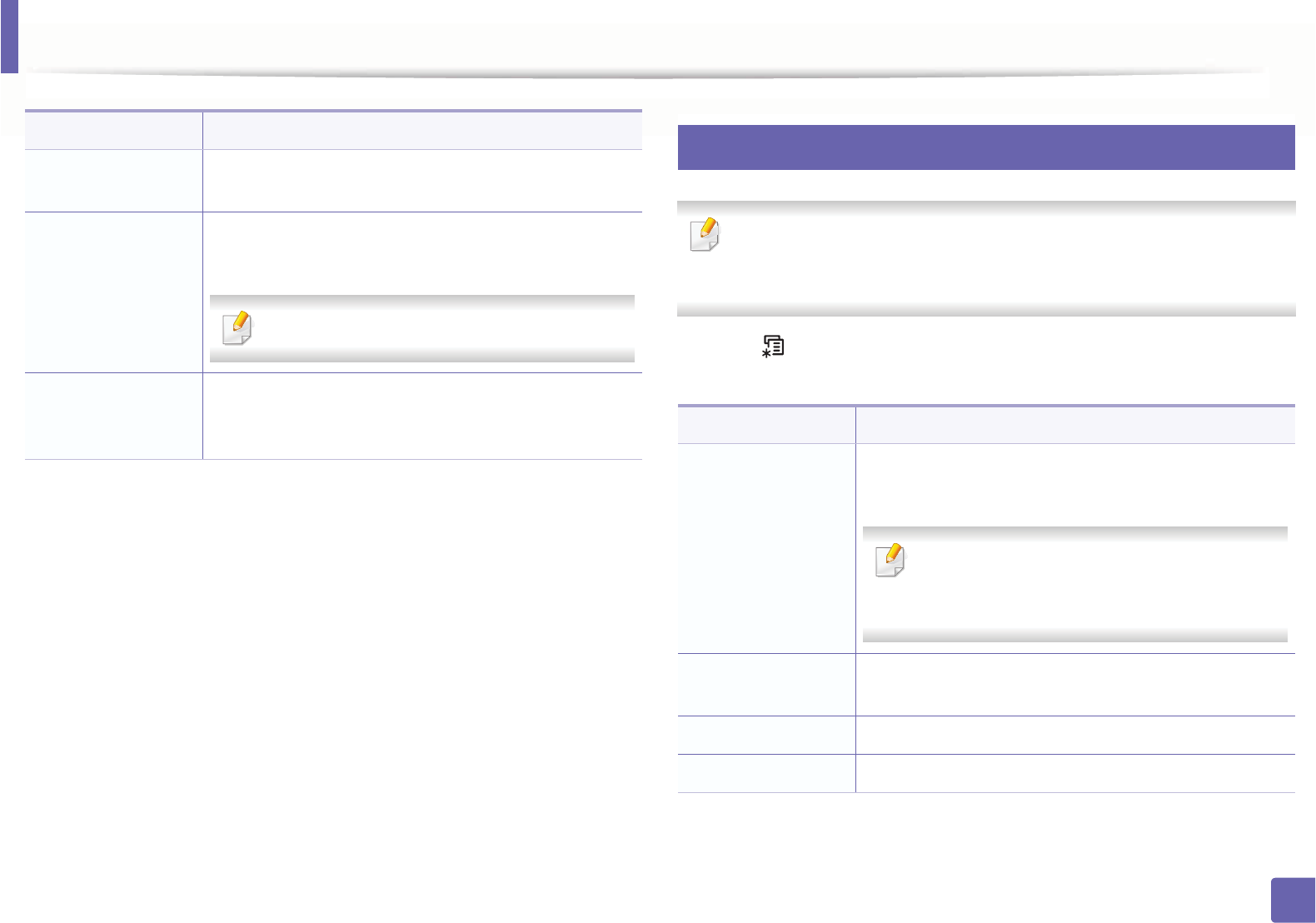Select the narrow header cell of the right table
Screen dimensions: 1316x923
click(766, 425)
